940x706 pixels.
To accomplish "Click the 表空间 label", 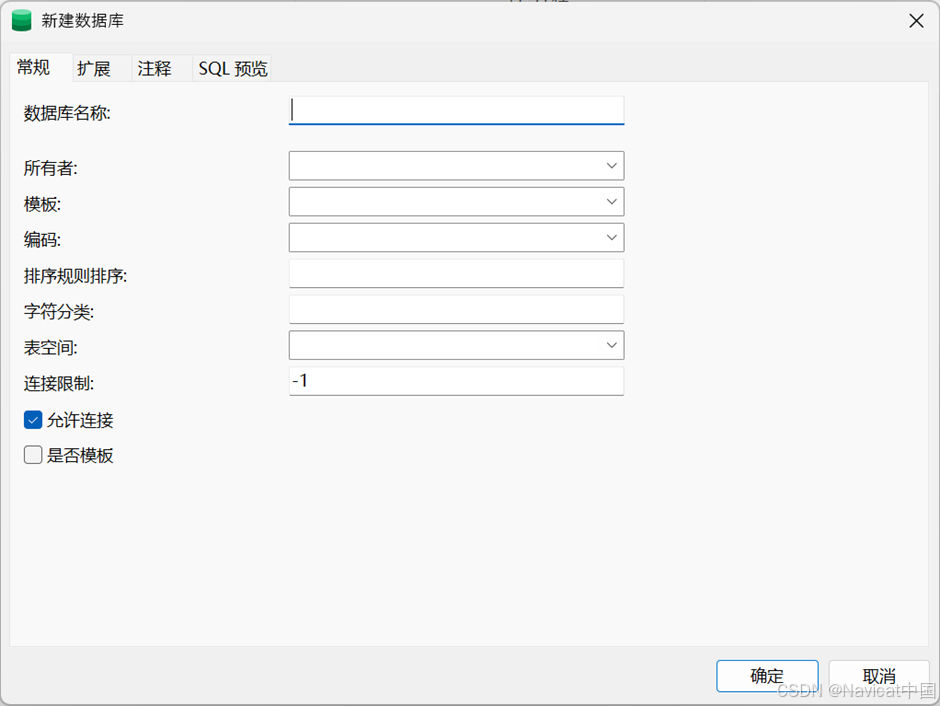I will (50, 348).
